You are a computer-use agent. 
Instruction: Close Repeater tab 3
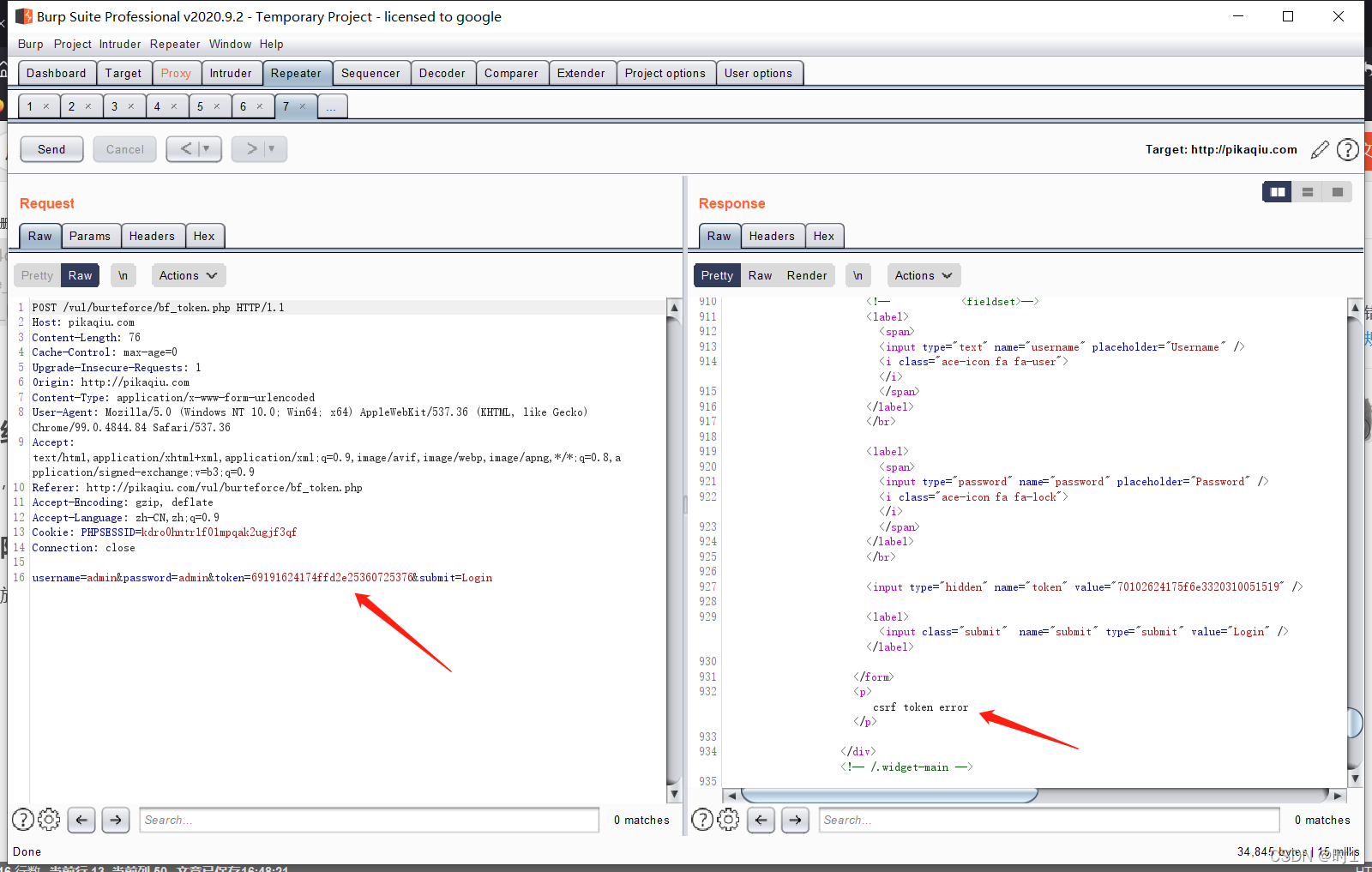tap(131, 106)
